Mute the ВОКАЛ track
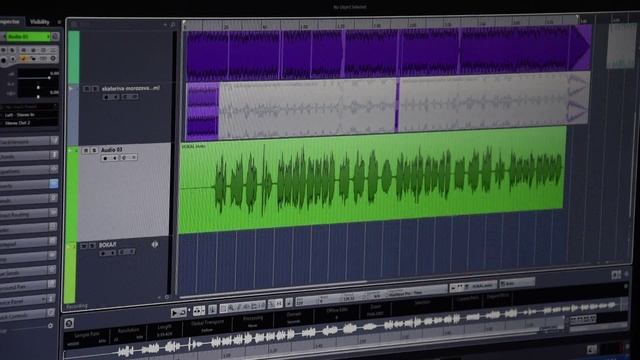Viewport: 640px width, 360px height. 84,246
